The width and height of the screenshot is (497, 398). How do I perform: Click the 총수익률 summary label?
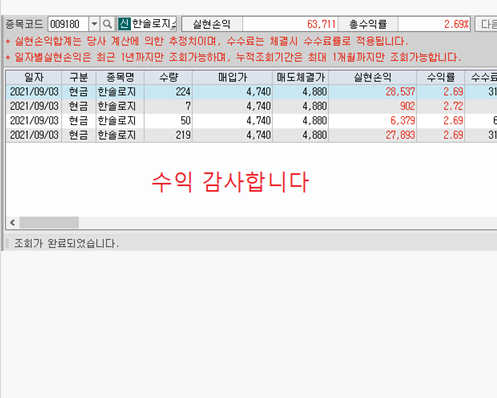368,24
